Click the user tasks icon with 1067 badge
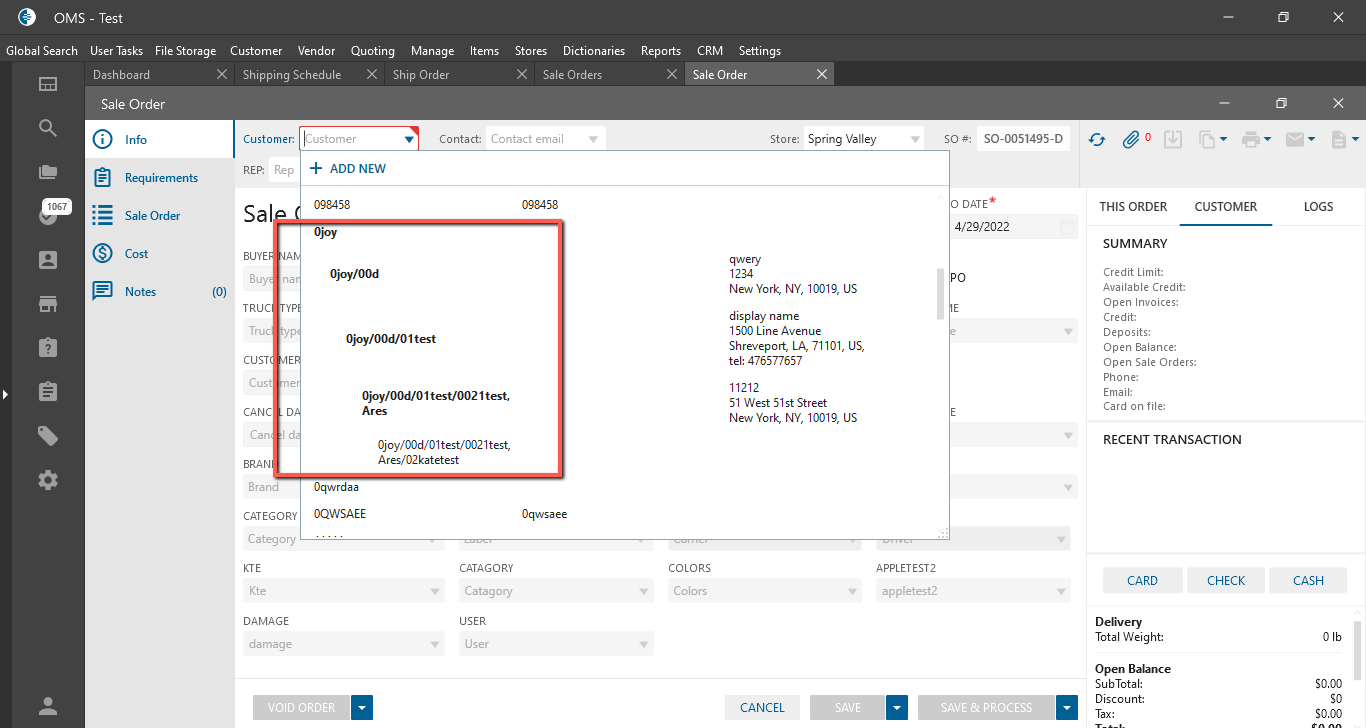This screenshot has width=1366, height=728. click(47, 215)
